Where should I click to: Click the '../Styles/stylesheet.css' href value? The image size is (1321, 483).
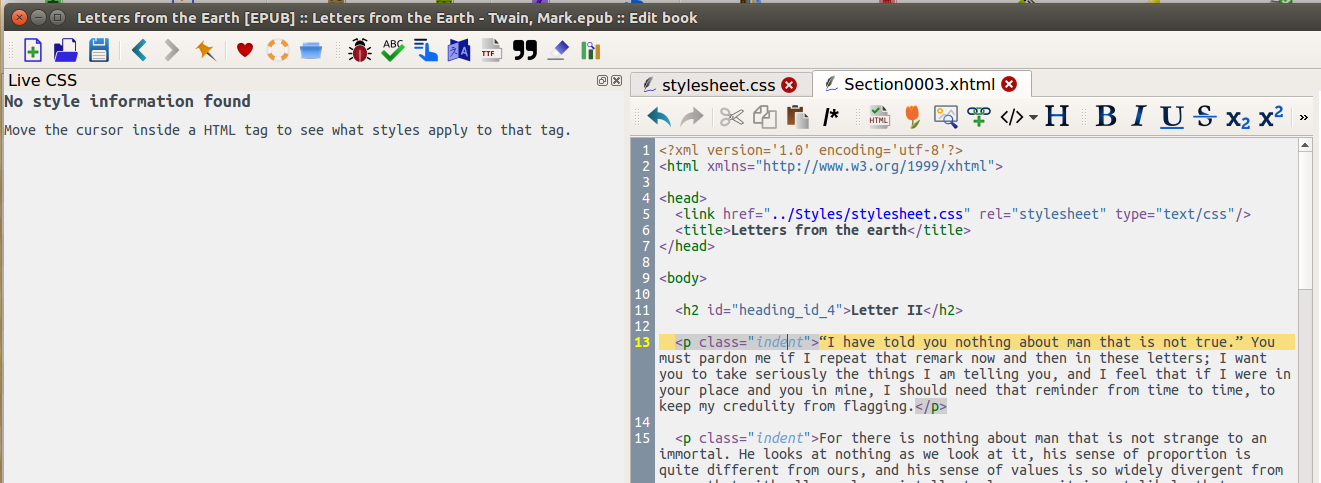point(866,214)
